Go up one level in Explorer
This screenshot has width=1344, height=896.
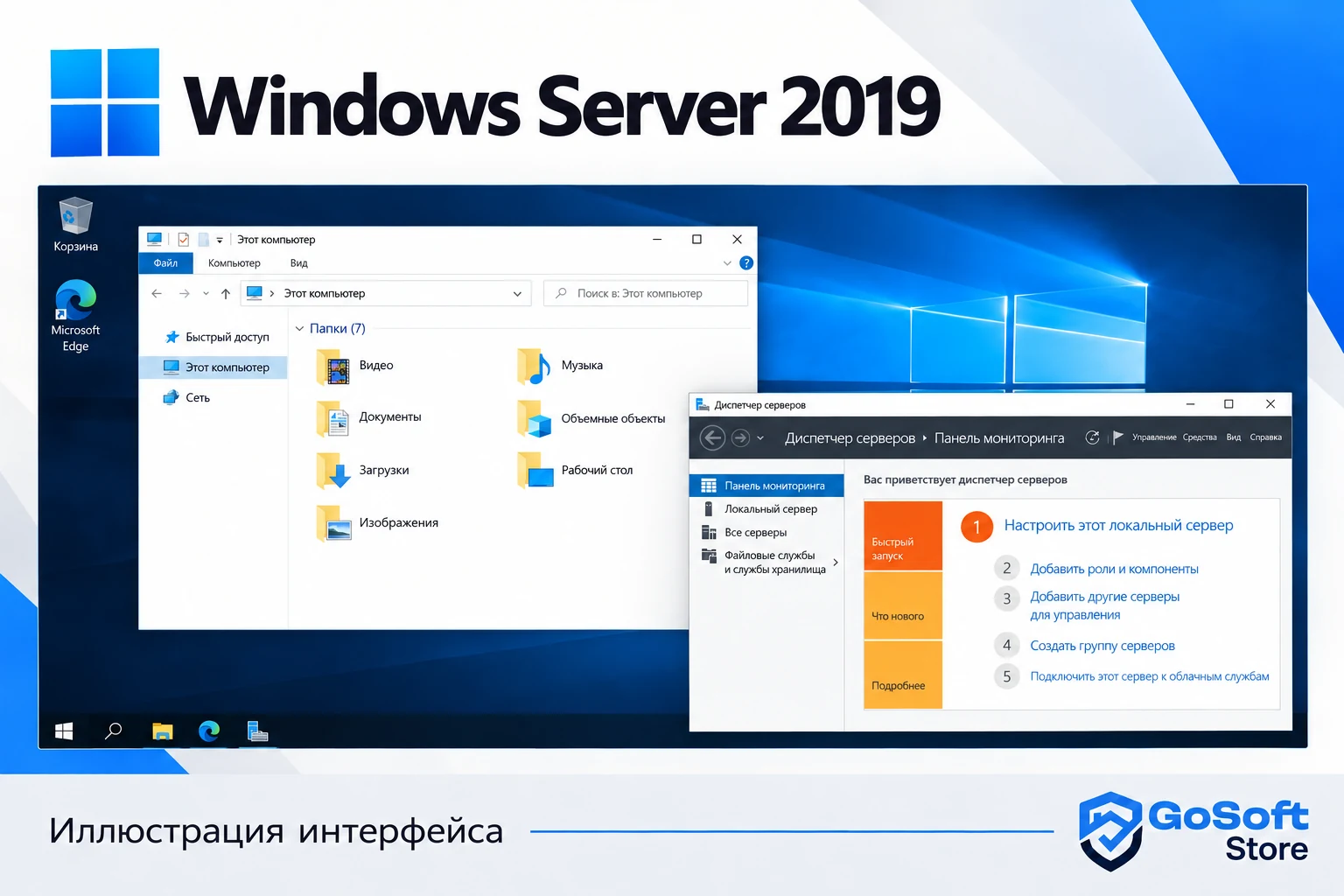pos(226,293)
